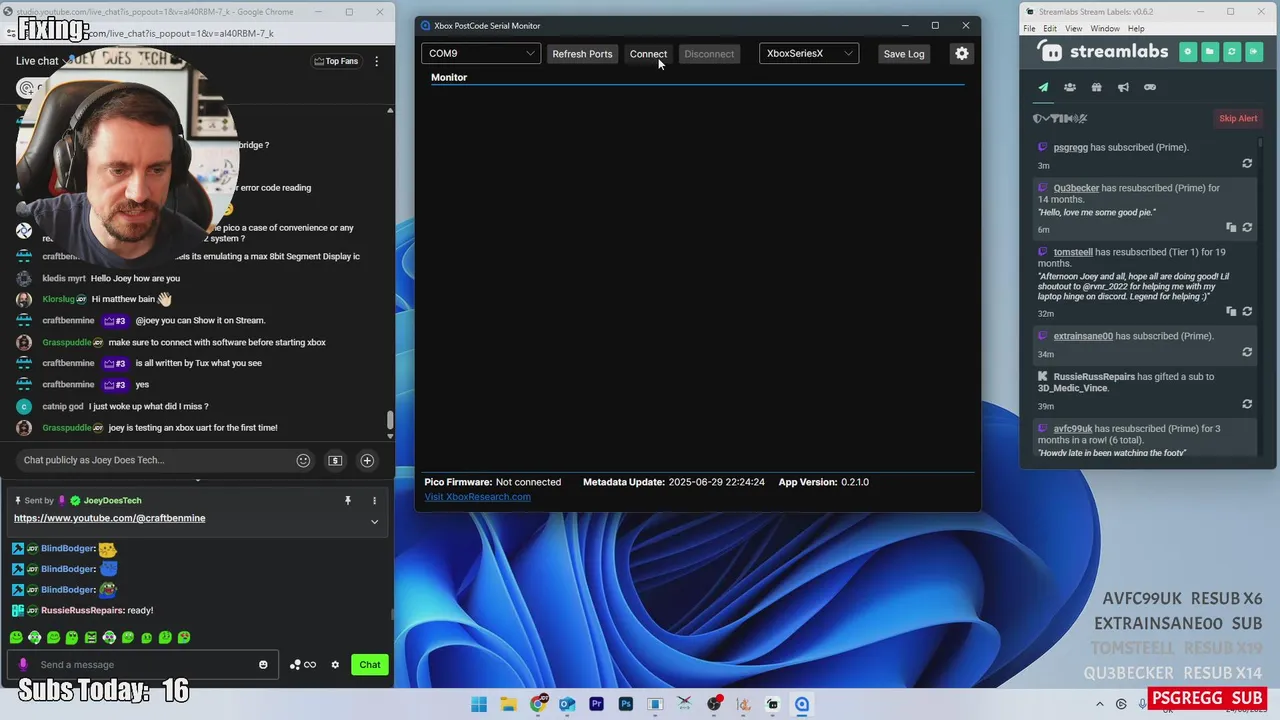The height and width of the screenshot is (720, 1280).
Task: Copy the tomsteell resub message
Action: coord(1231,311)
